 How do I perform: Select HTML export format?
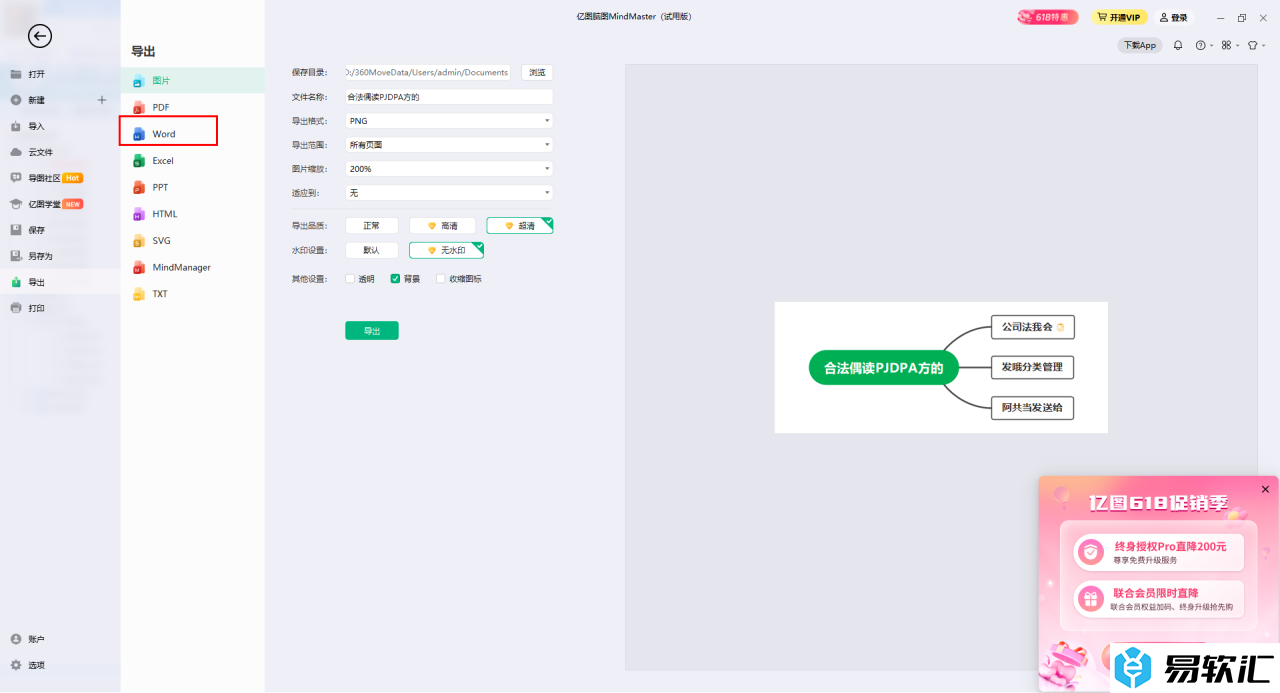[193, 214]
